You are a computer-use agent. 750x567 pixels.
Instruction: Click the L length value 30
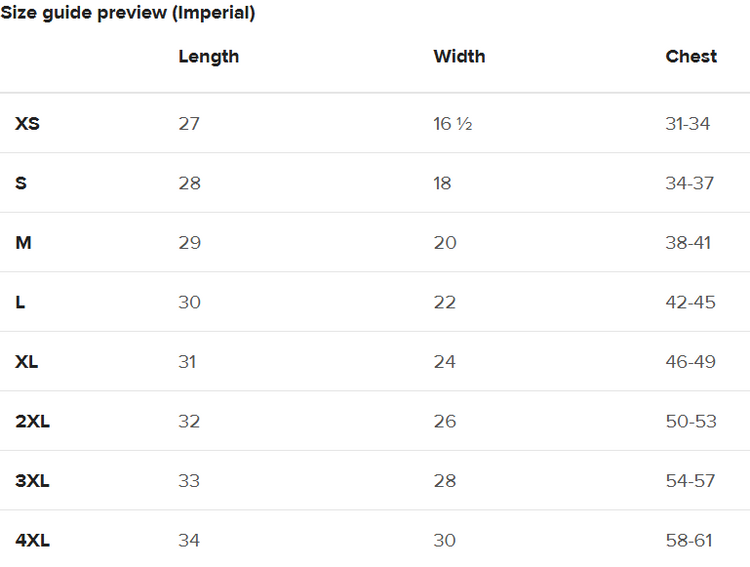189,302
